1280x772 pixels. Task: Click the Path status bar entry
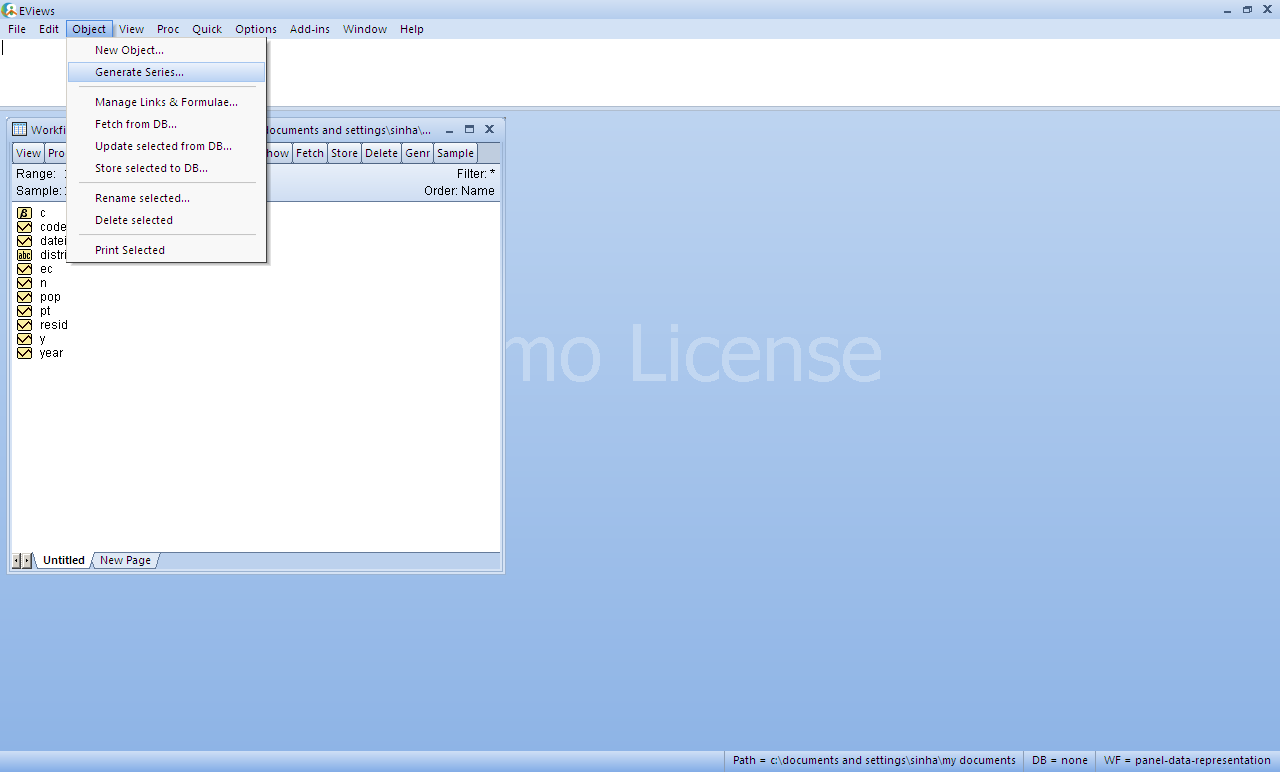(x=874, y=760)
